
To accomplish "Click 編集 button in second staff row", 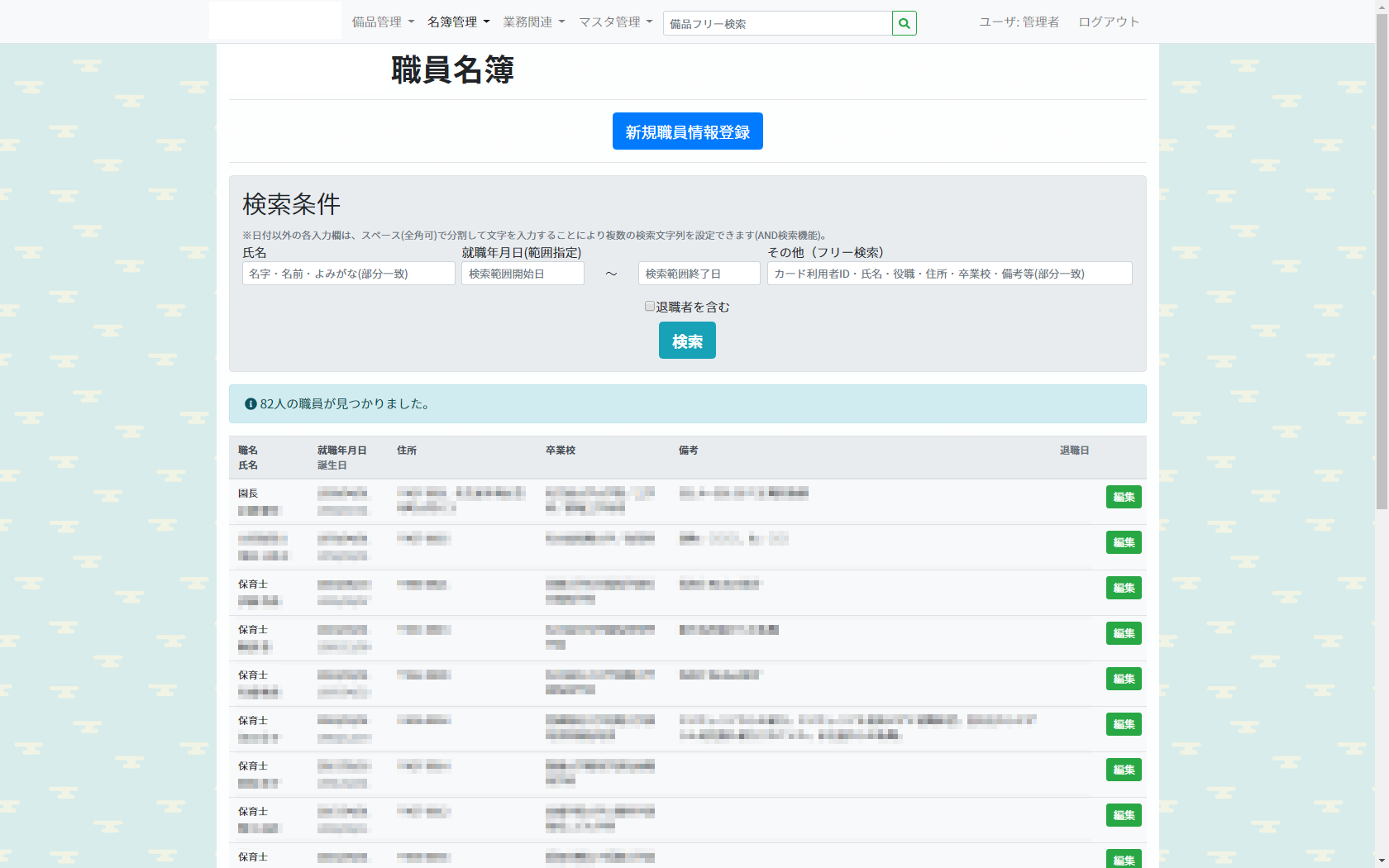I will point(1124,542).
